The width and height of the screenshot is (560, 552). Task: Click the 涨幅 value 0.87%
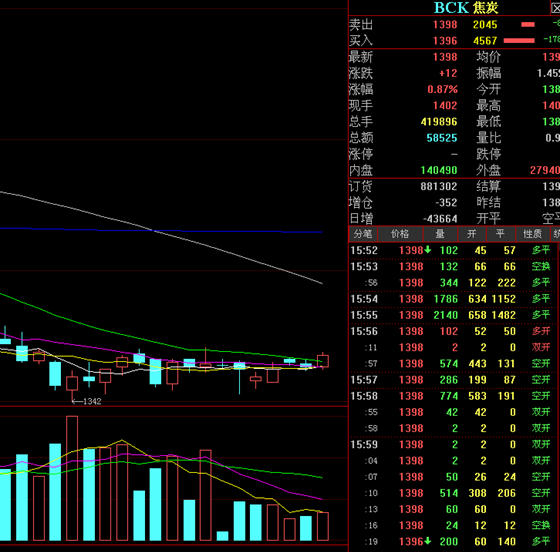442,89
